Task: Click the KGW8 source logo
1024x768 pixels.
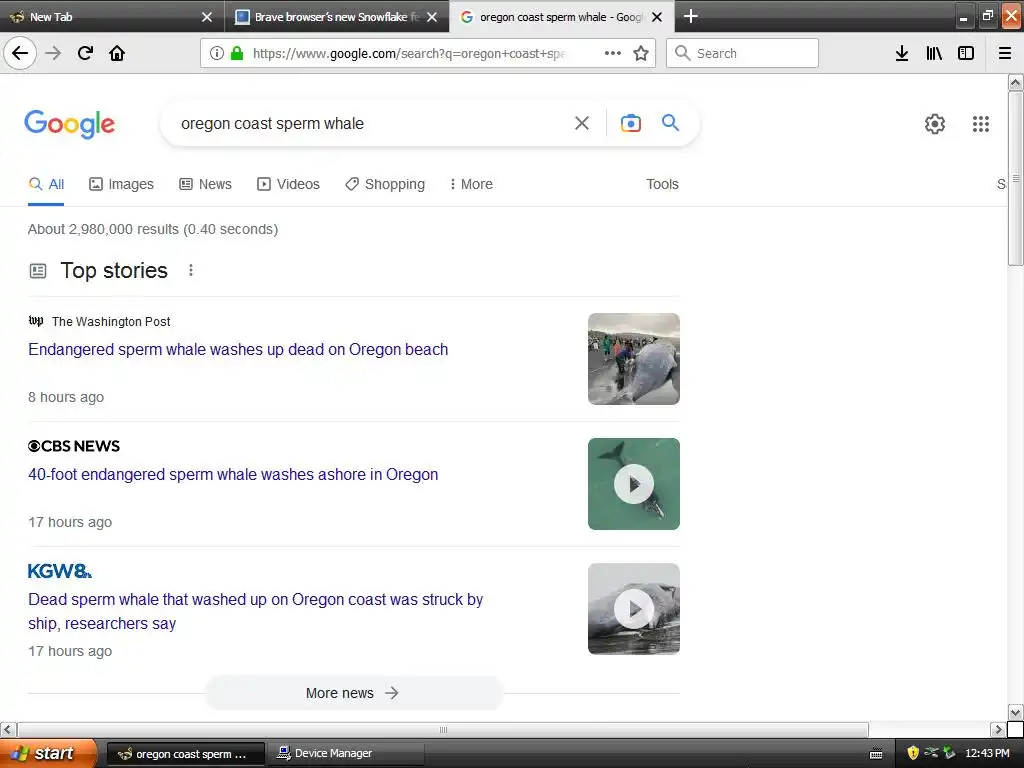Action: point(59,571)
